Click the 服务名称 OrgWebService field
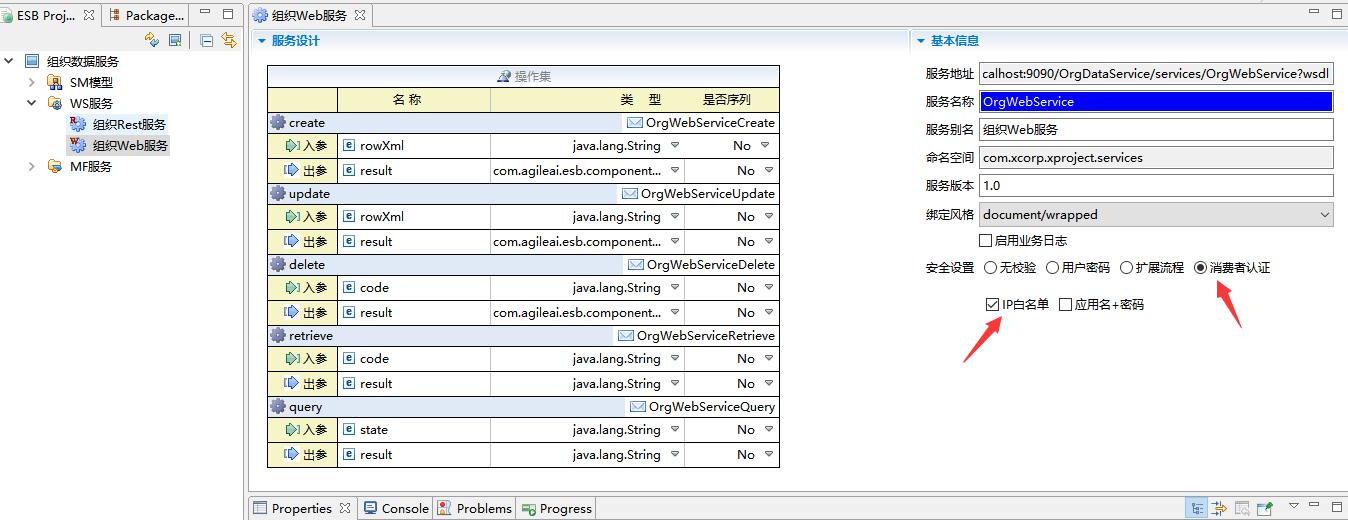The image size is (1348, 520). pyautogui.click(x=1156, y=101)
